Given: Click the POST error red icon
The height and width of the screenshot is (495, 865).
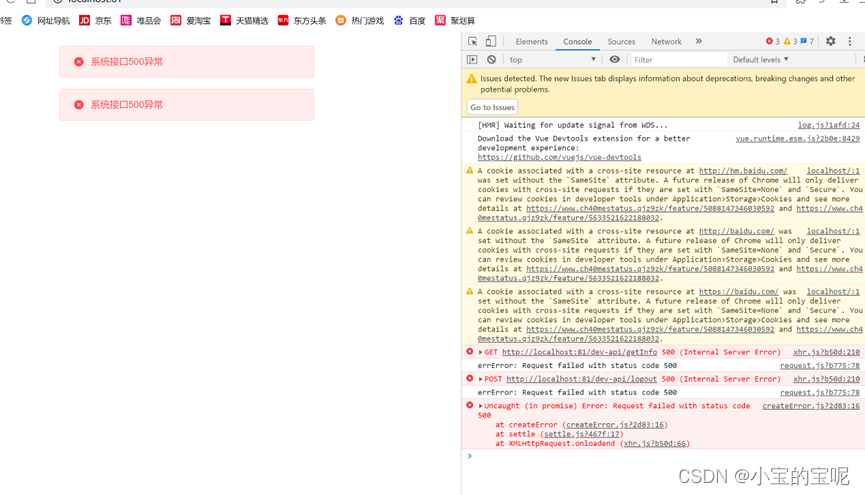Looking at the screenshot, I should click(x=469, y=379).
